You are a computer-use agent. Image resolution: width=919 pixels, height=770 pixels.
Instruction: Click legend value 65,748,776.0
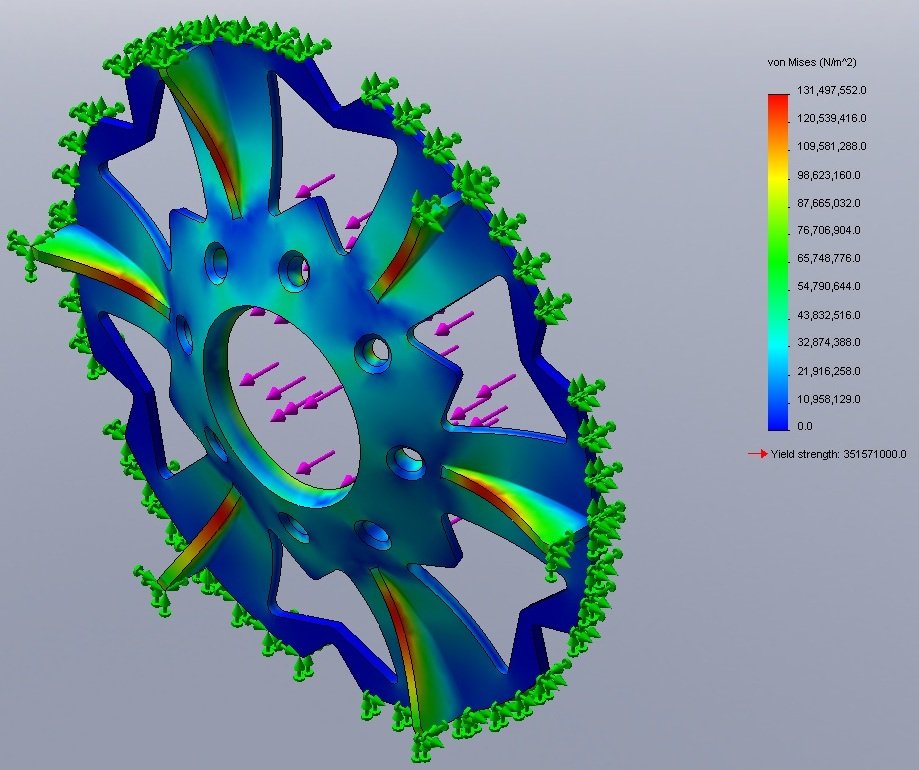tap(829, 258)
